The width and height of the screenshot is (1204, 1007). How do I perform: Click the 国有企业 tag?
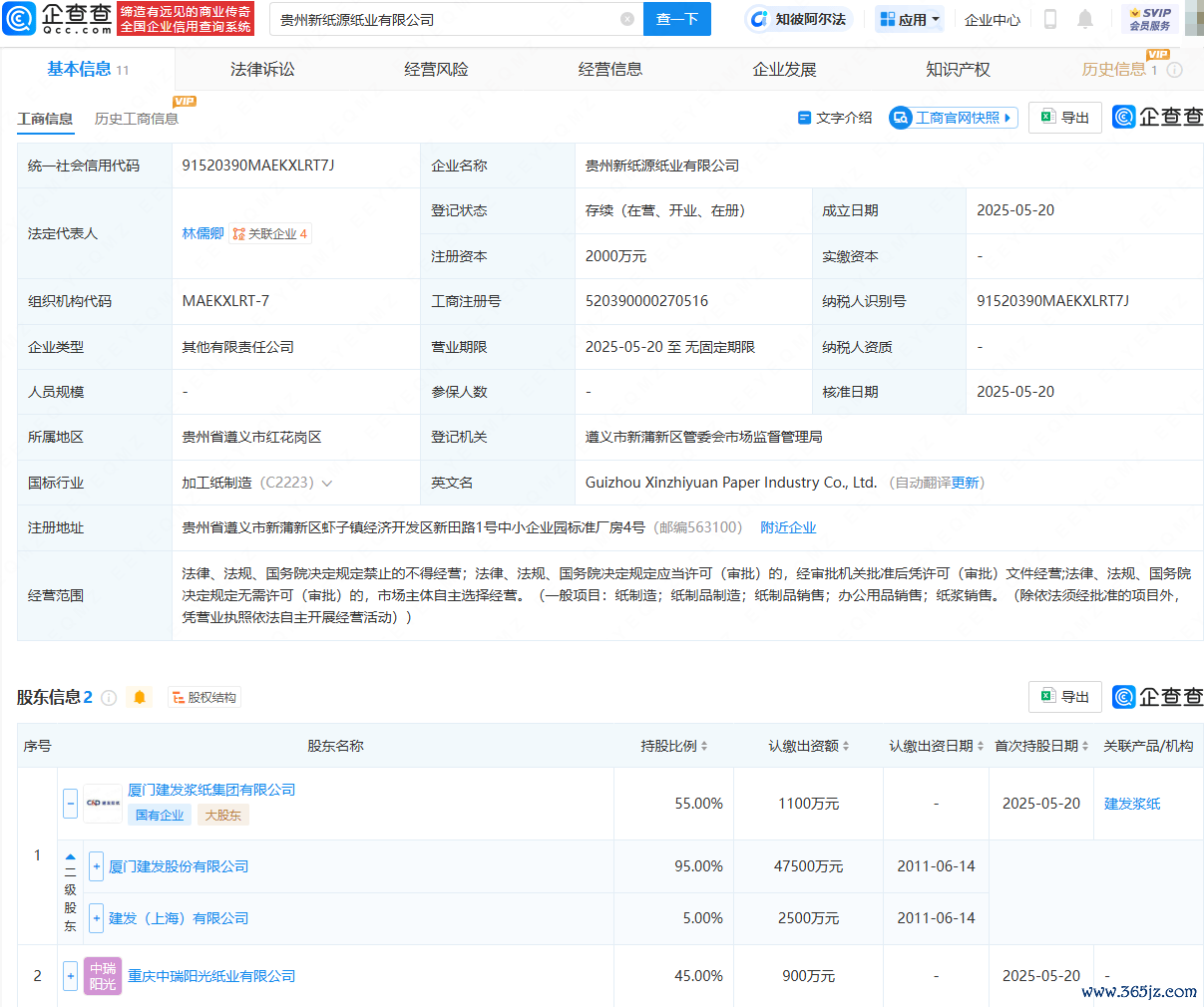tap(160, 815)
